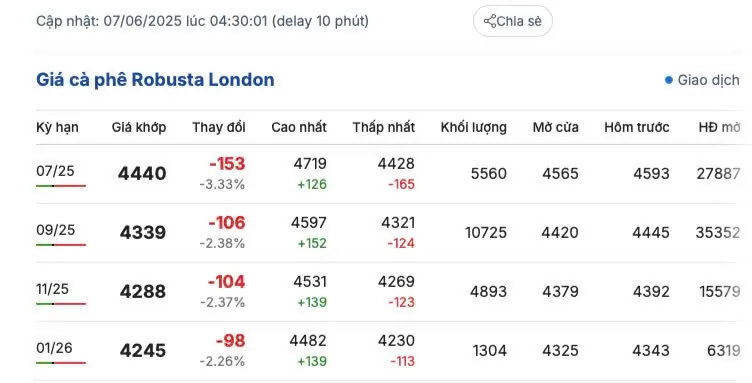
Task: Click the Hôm trước column header
Action: 636,128
